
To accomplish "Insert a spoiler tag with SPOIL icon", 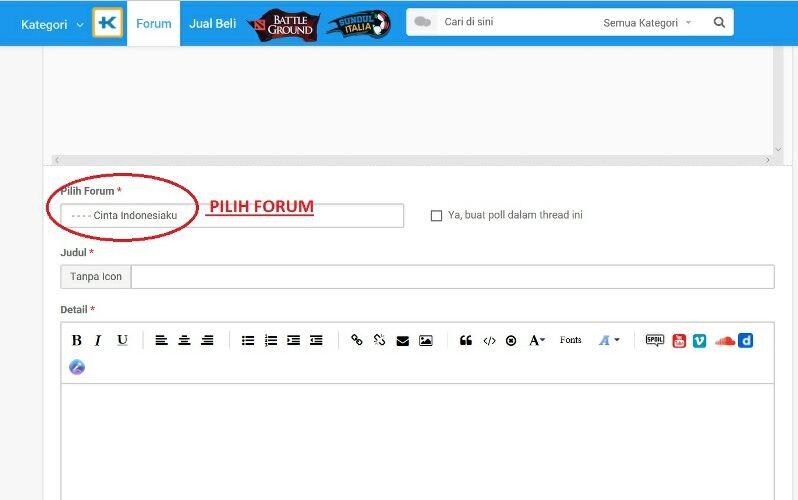I will click(654, 340).
